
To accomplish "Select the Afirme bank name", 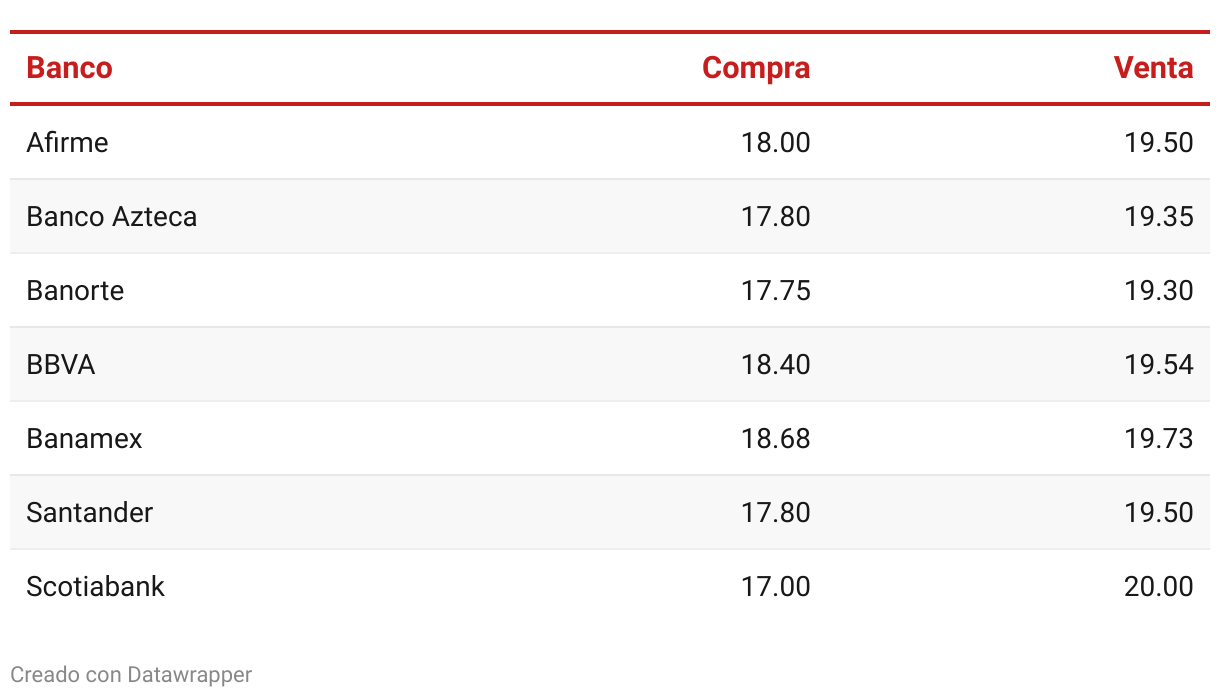I will (x=67, y=142).
